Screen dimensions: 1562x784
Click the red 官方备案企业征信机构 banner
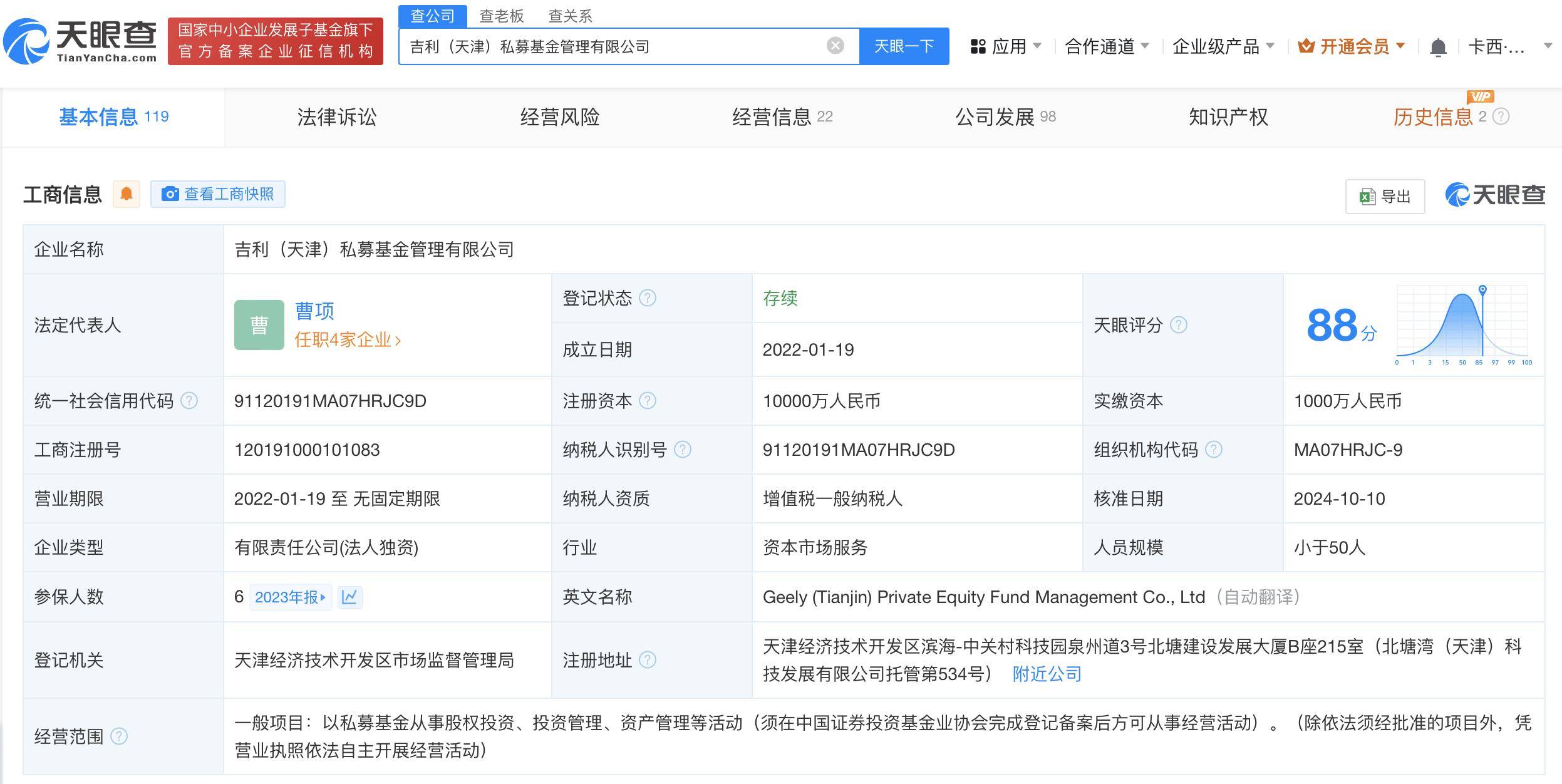[276, 41]
